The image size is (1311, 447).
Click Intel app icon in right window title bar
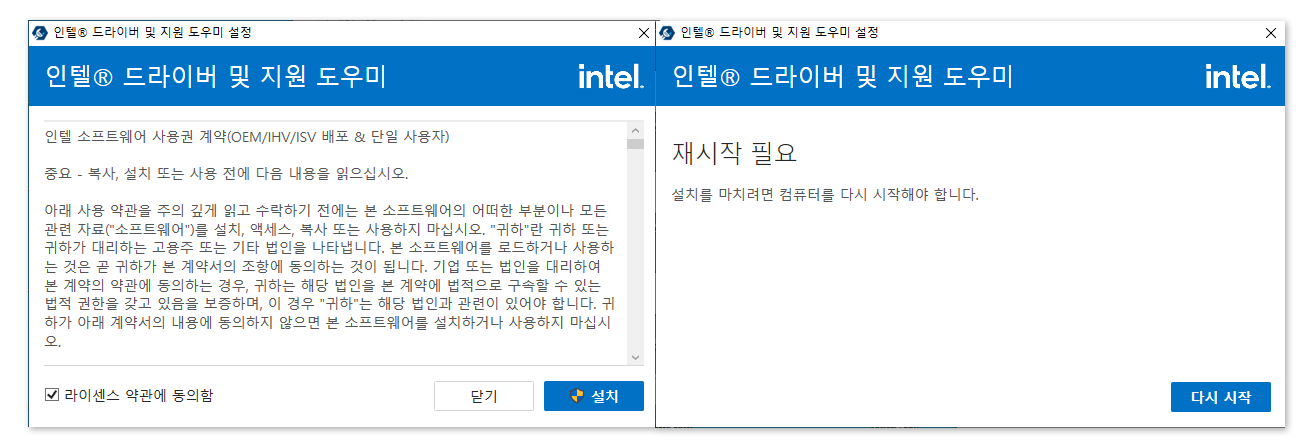(668, 32)
